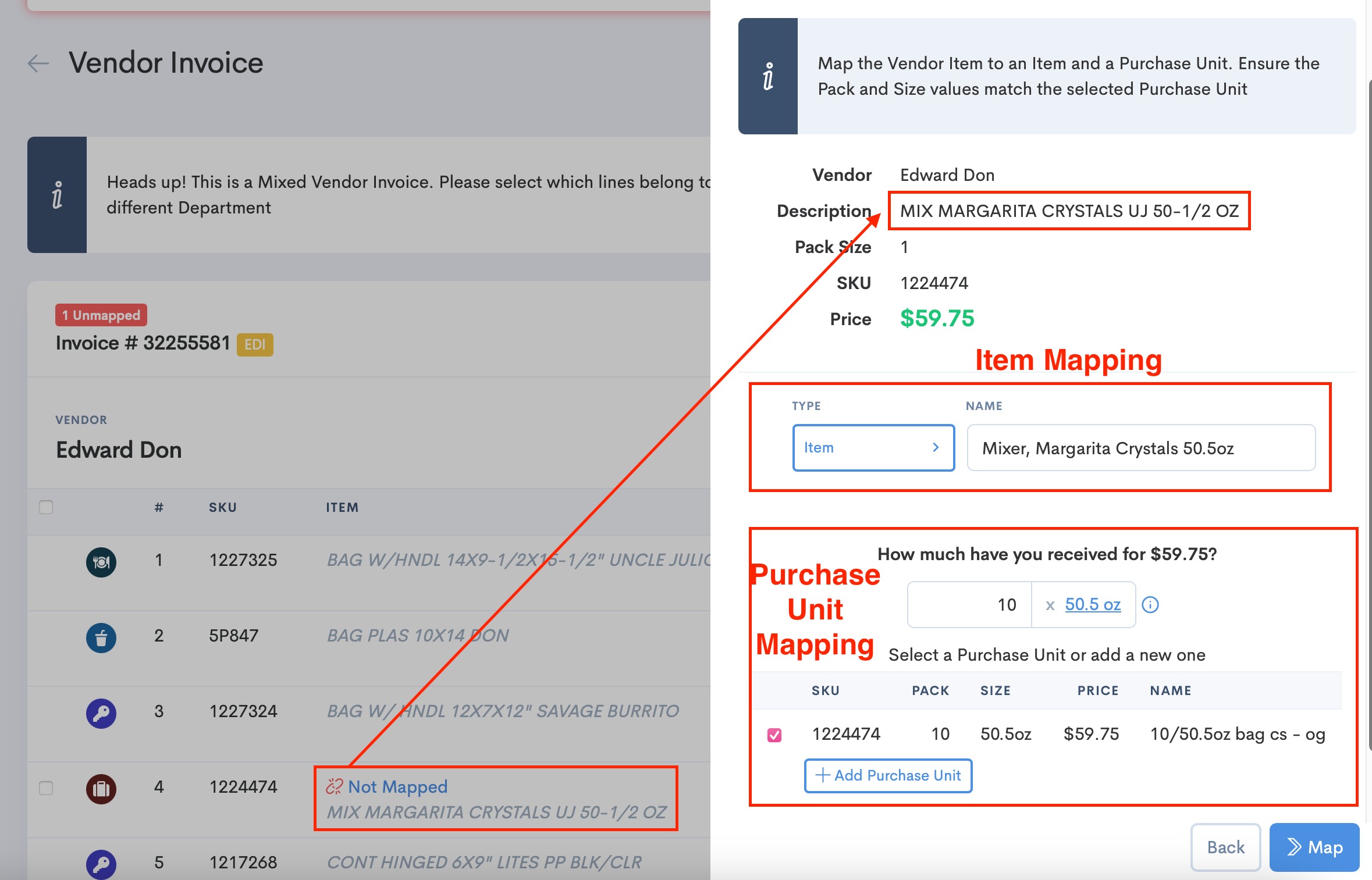Click the info circle next to 50.5 oz
This screenshot has width=1372, height=880.
click(1150, 605)
